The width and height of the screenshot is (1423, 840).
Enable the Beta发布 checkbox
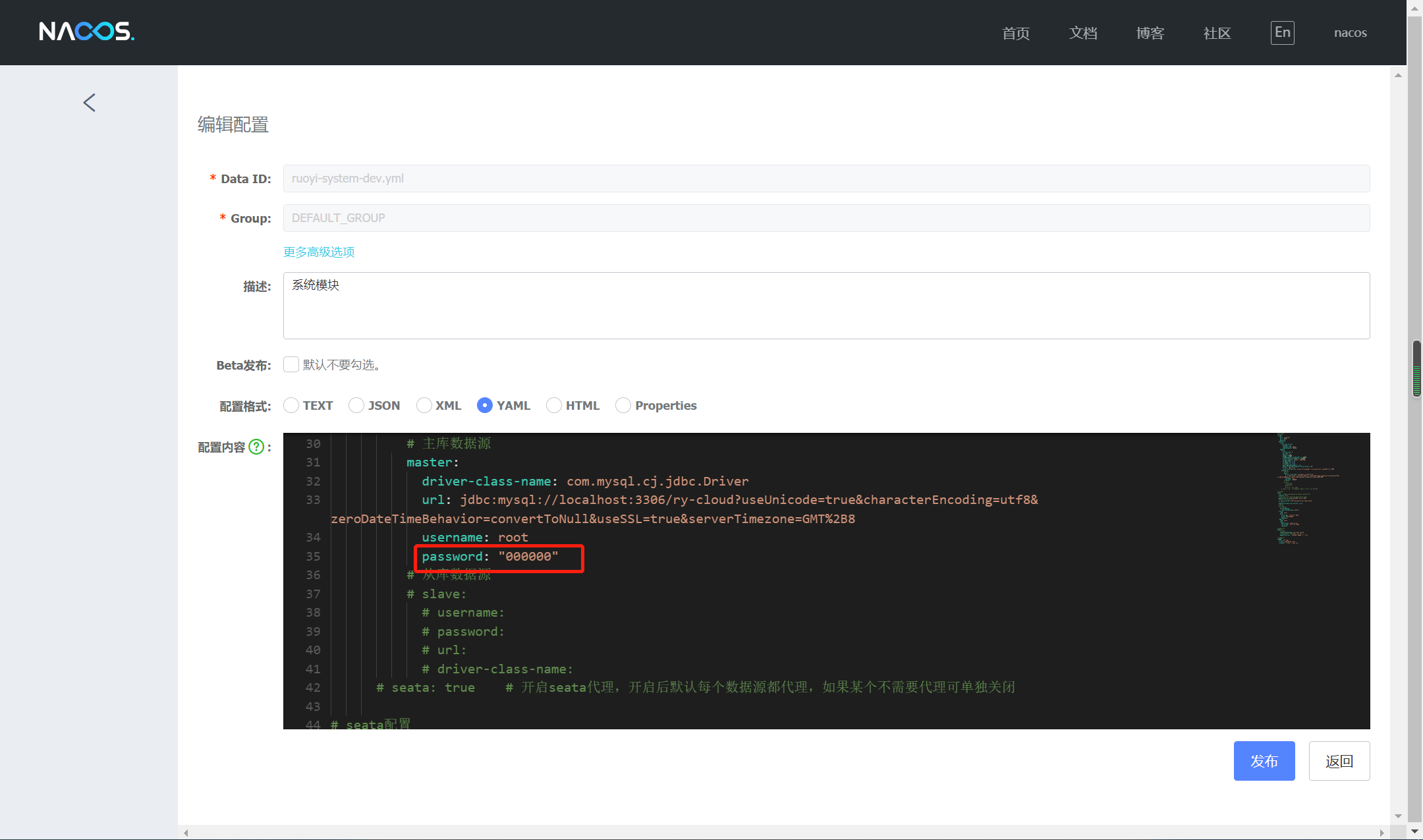click(291, 364)
